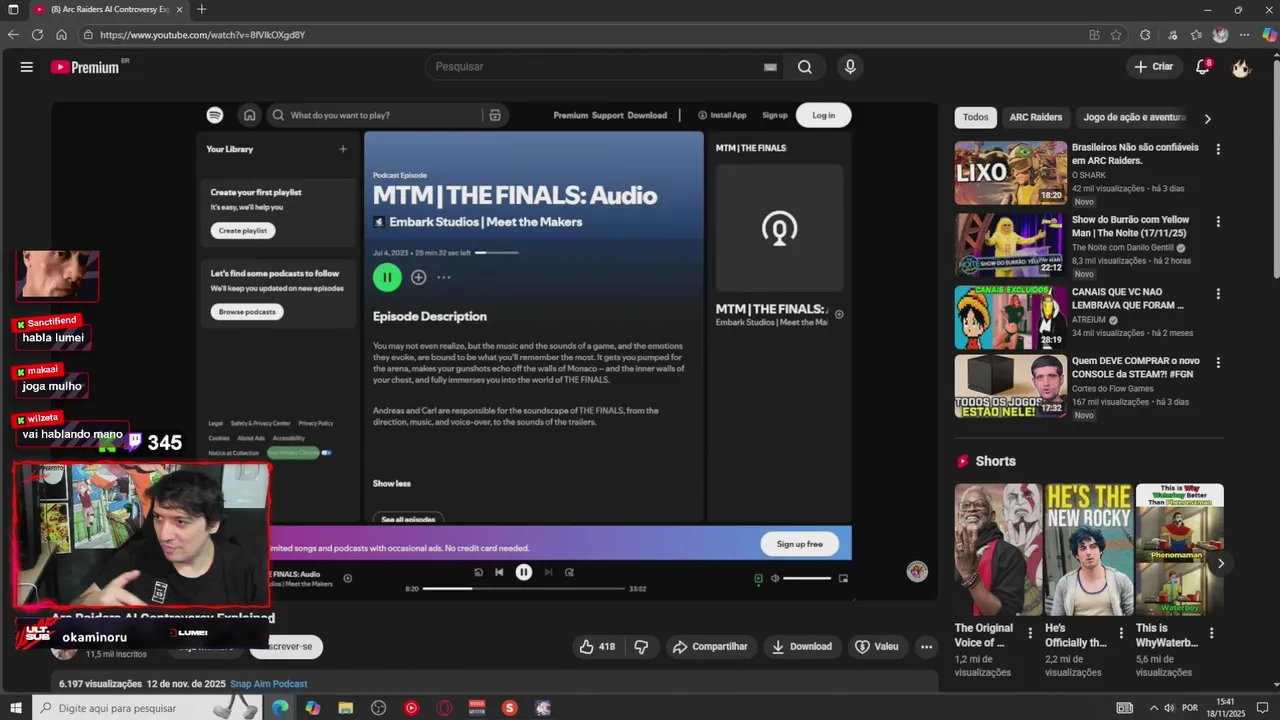Image resolution: width=1280 pixels, height=720 pixels.
Task: Click the magnifier search button
Action: pos(805,67)
